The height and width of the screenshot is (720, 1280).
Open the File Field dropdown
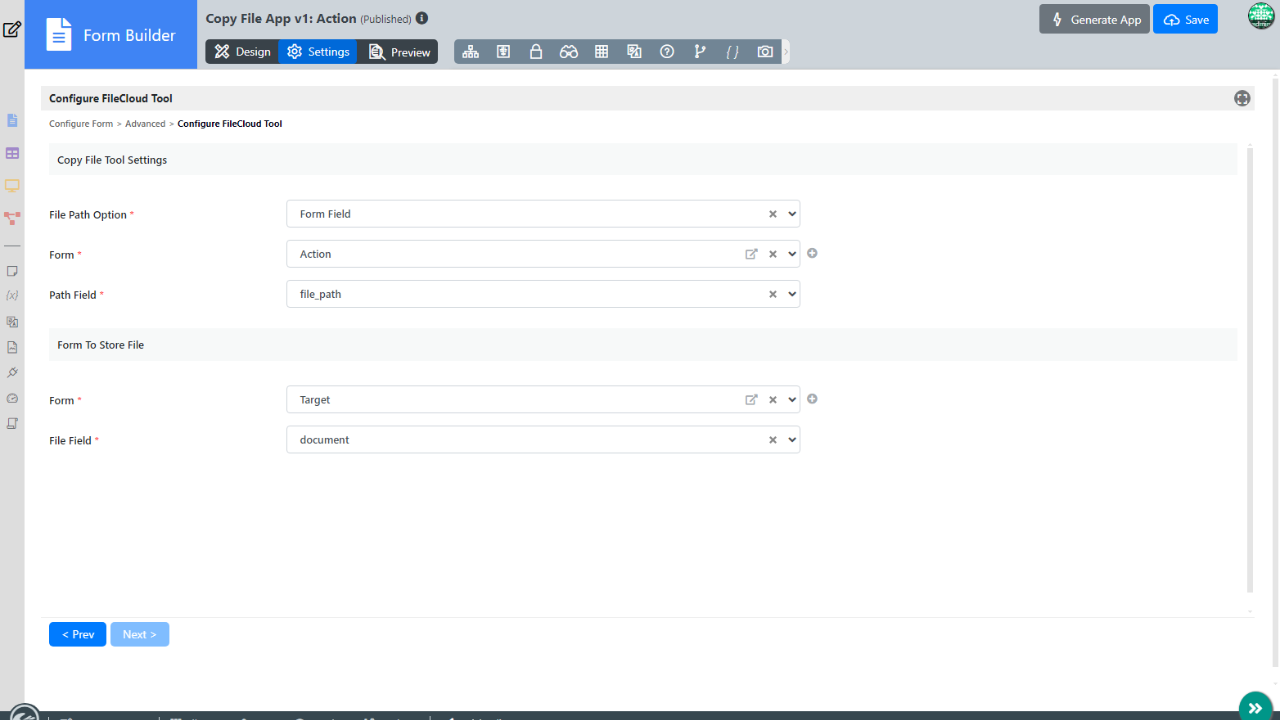(792, 439)
